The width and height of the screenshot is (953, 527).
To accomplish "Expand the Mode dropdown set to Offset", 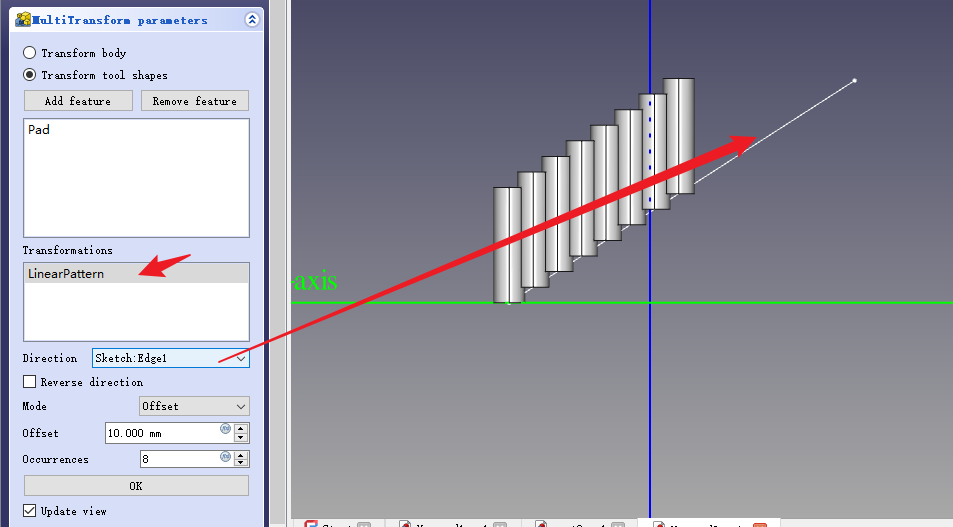I will (194, 406).
